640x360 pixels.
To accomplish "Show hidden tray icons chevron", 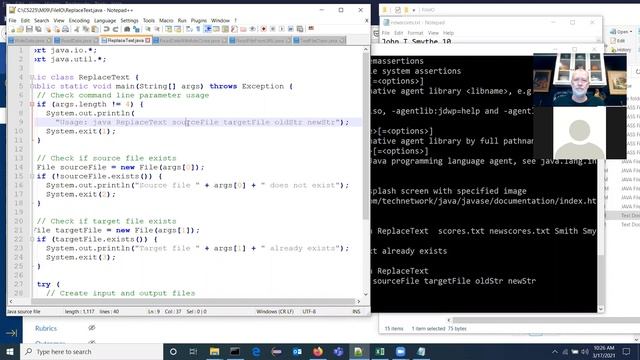I will tap(555, 351).
